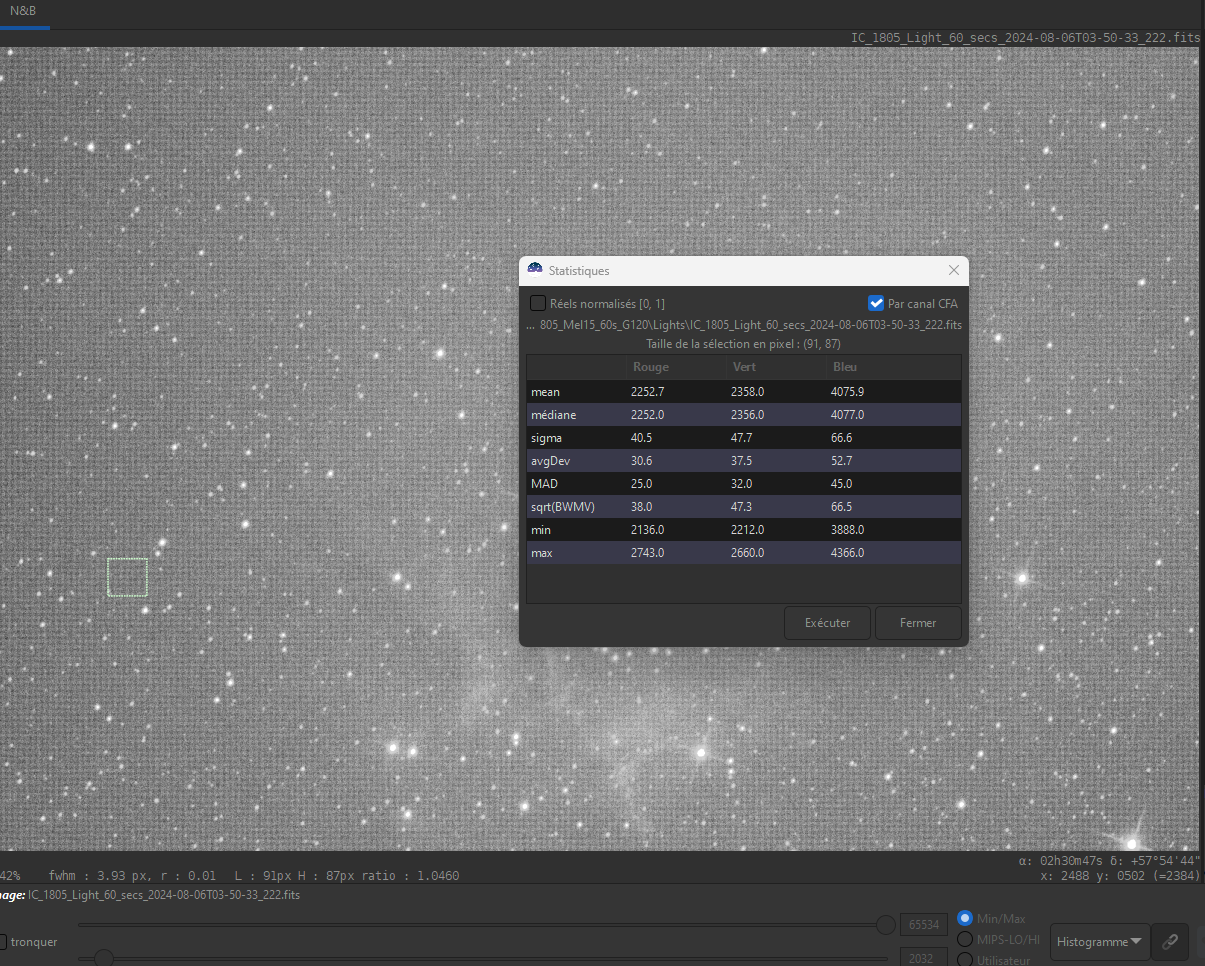Click the image file name in bottom bar

point(164,895)
